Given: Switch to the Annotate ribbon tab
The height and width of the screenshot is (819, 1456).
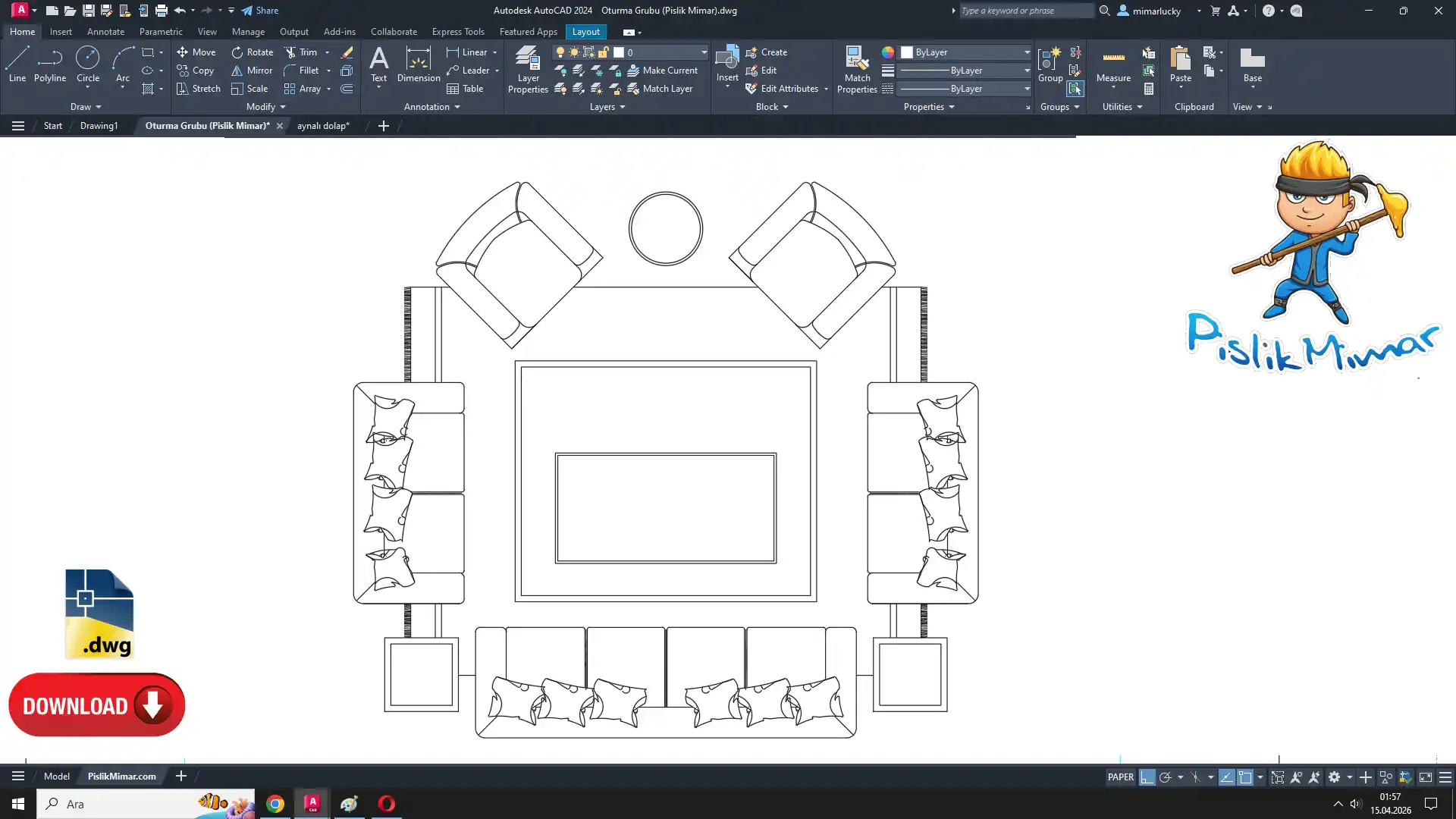Looking at the screenshot, I should pos(105,32).
